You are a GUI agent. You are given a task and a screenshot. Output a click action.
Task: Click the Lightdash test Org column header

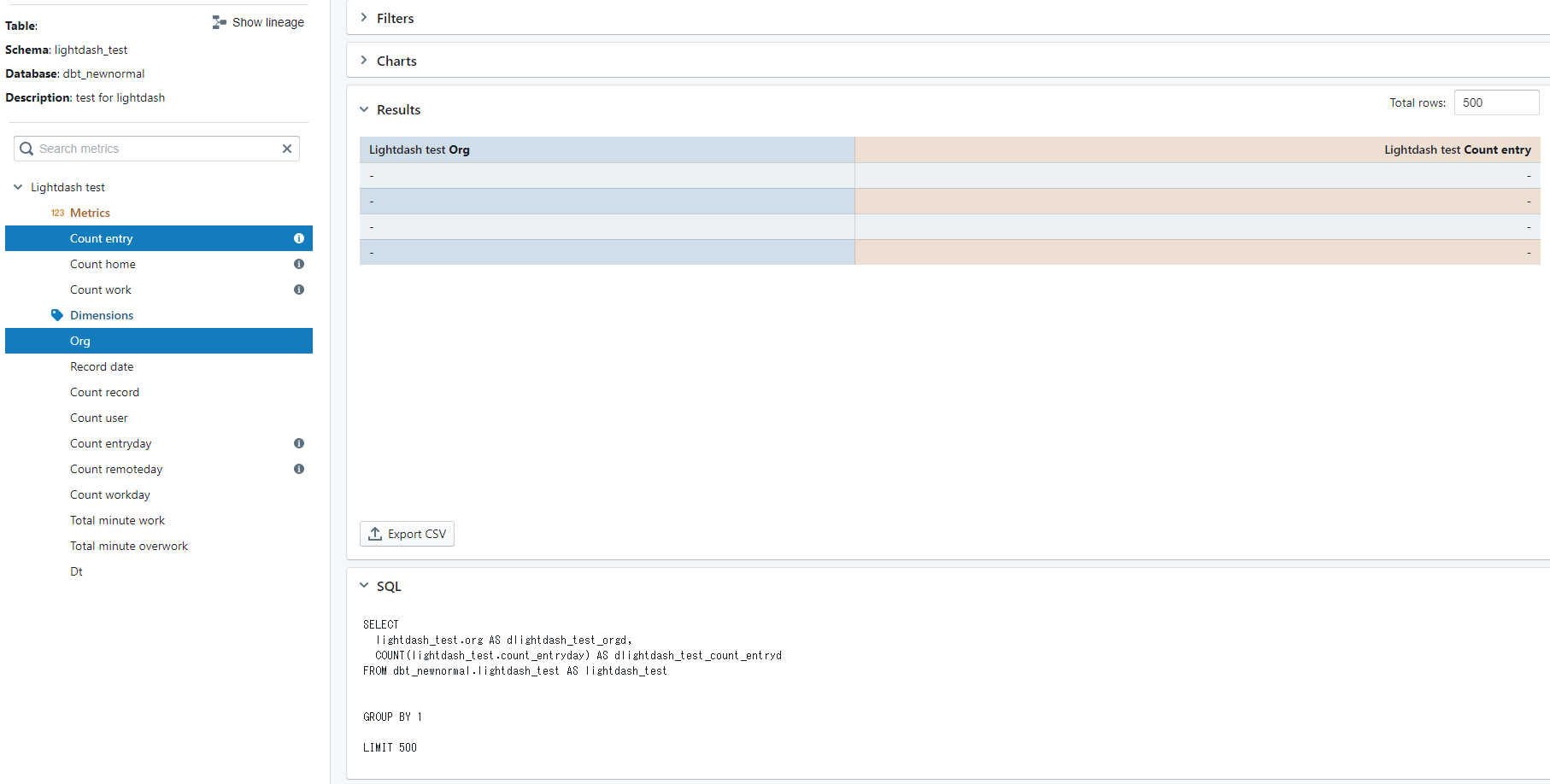(x=418, y=149)
